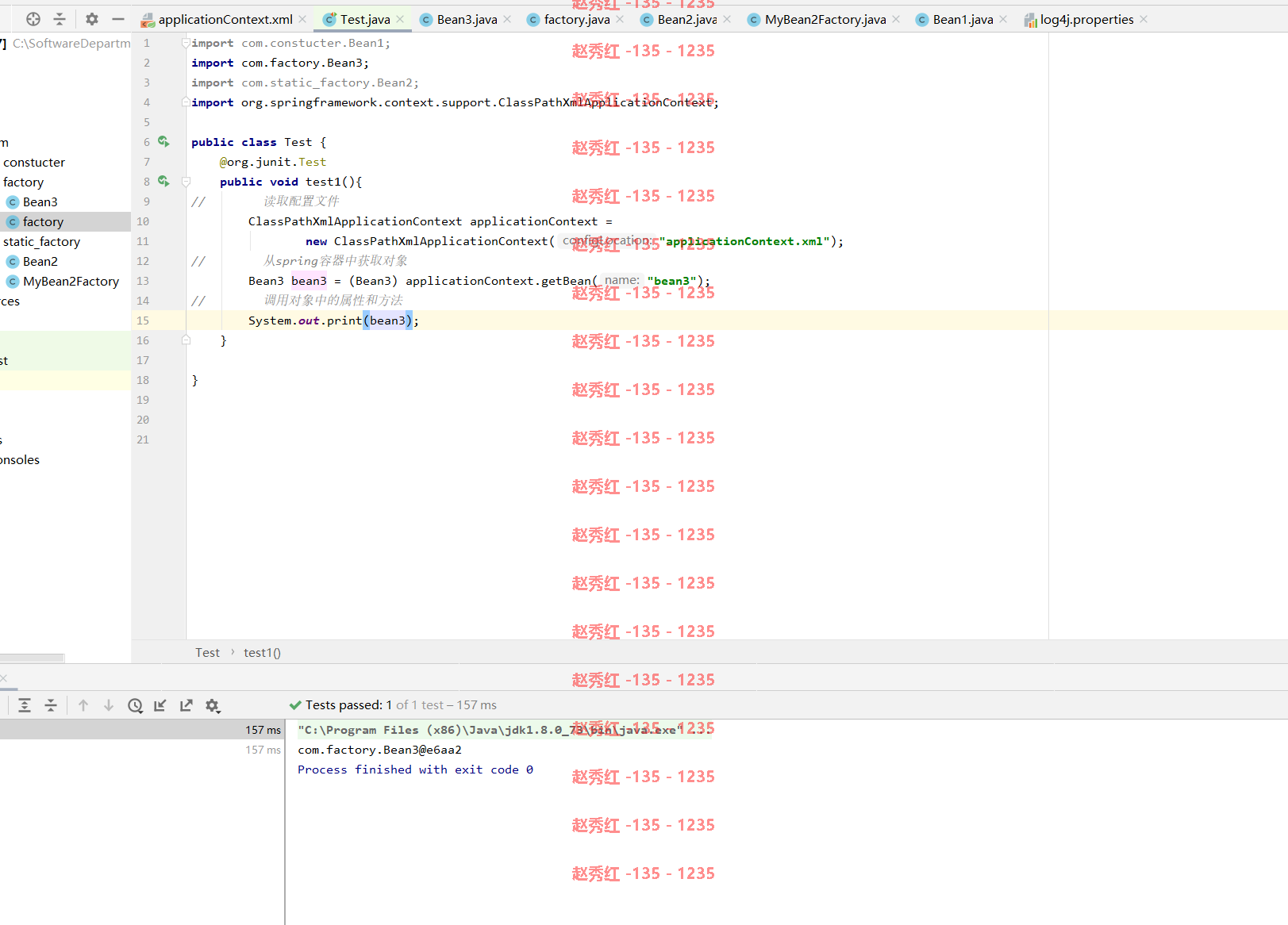The image size is (1288, 925).
Task: Click import com.factory.Bean3 line
Action: (x=280, y=63)
